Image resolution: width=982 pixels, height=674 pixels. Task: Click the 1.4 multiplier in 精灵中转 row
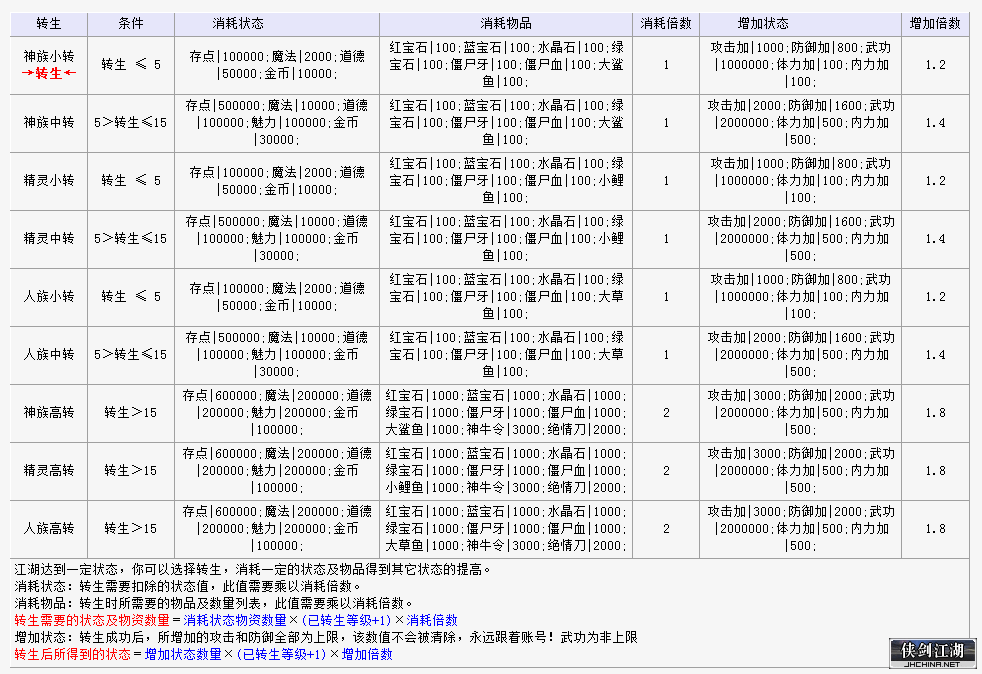pos(935,239)
